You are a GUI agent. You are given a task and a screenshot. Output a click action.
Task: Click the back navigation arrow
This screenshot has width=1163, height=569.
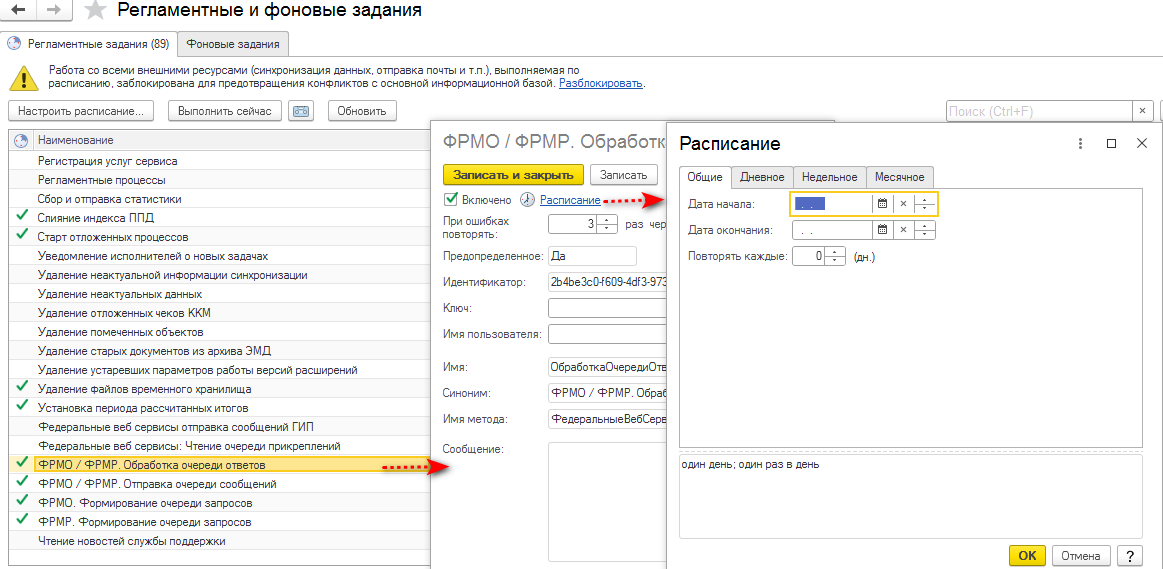[19, 11]
